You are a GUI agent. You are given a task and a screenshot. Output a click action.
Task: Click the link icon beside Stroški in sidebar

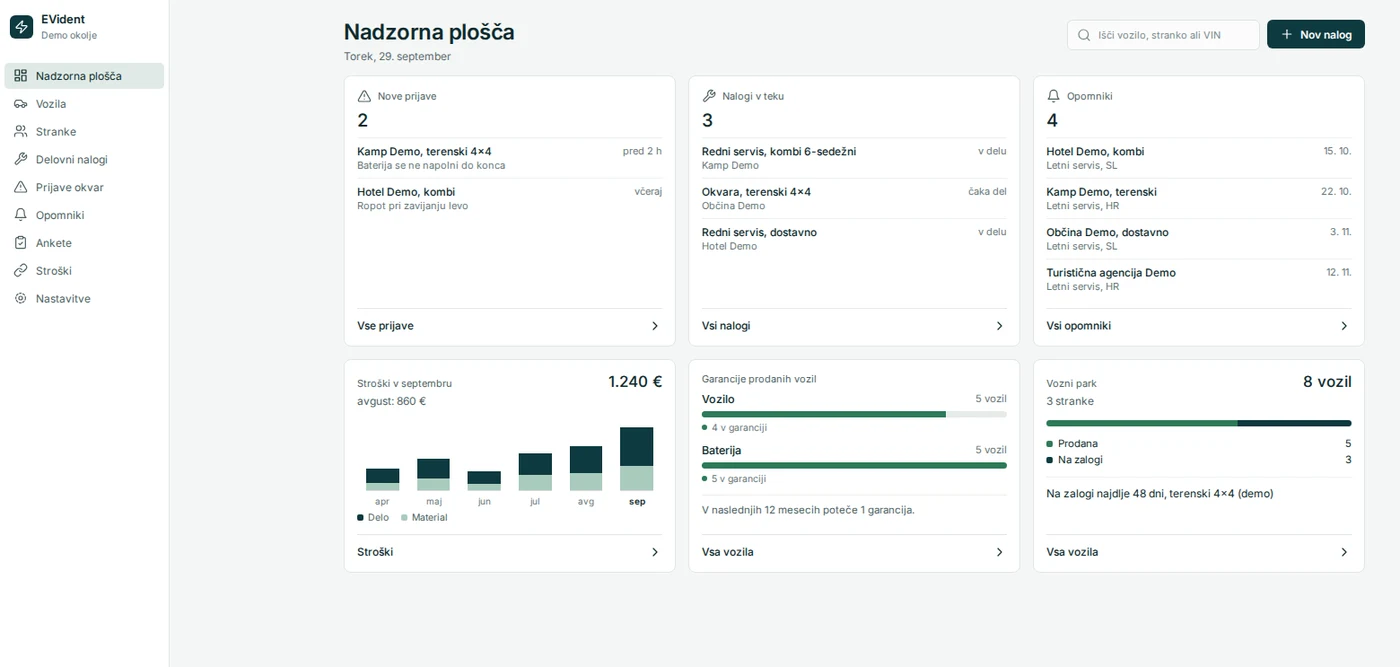pos(20,271)
